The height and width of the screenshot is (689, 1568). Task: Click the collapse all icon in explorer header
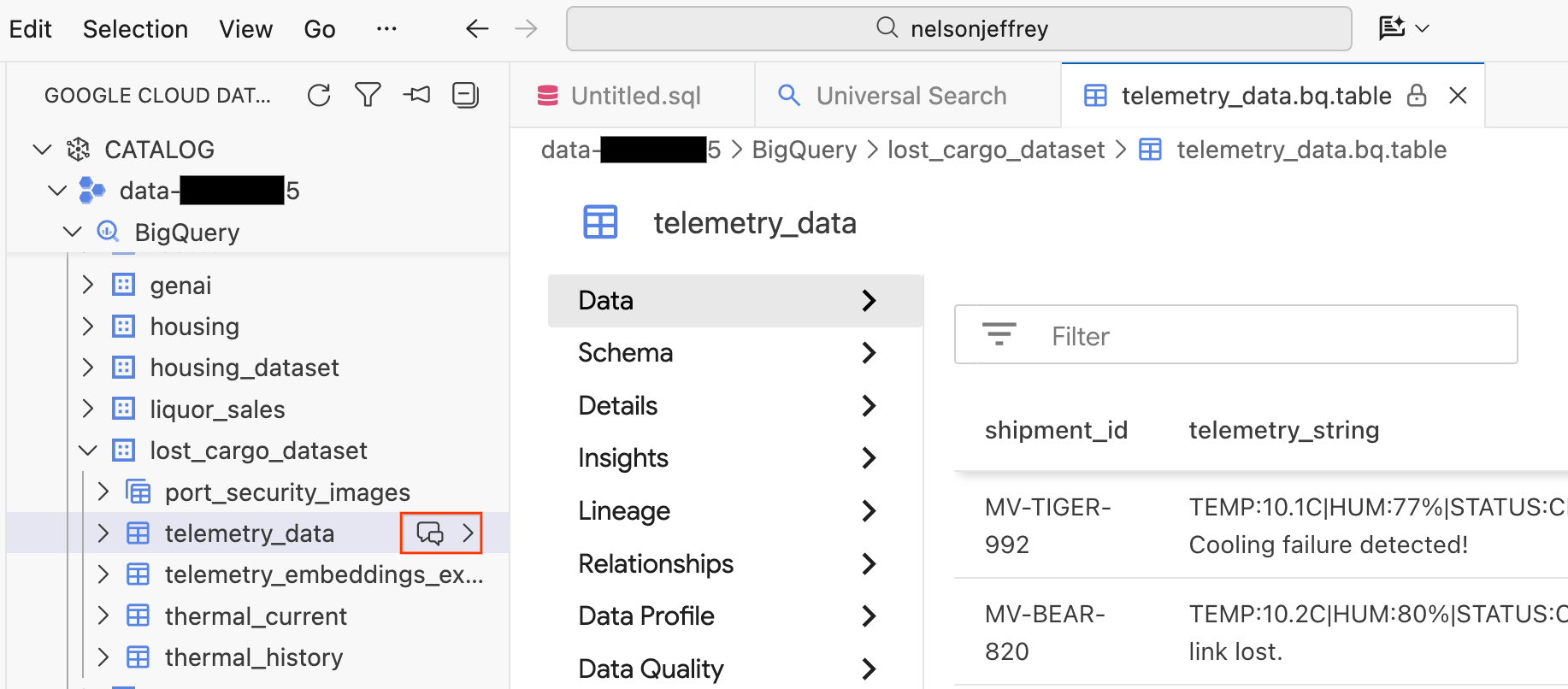[x=465, y=95]
